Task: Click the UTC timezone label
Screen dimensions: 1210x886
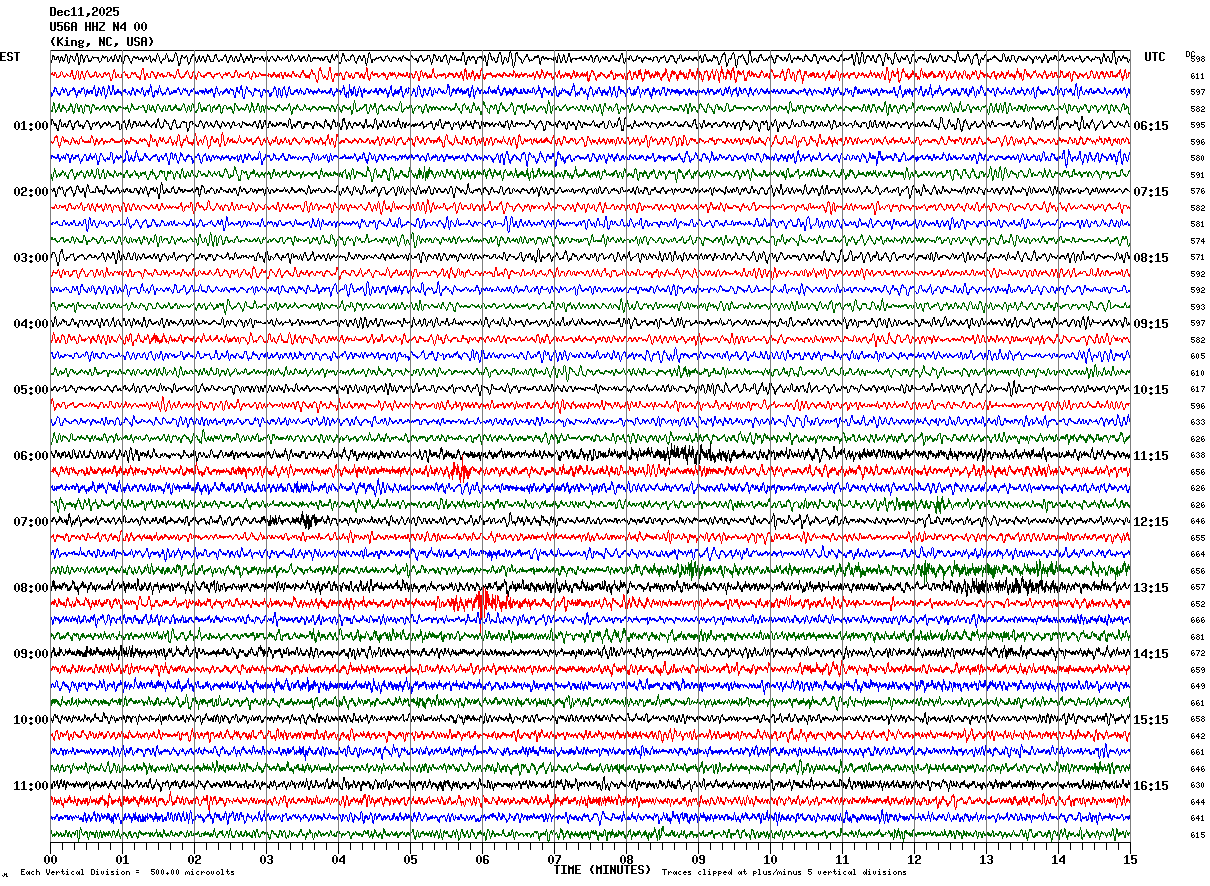Action: tap(1155, 57)
